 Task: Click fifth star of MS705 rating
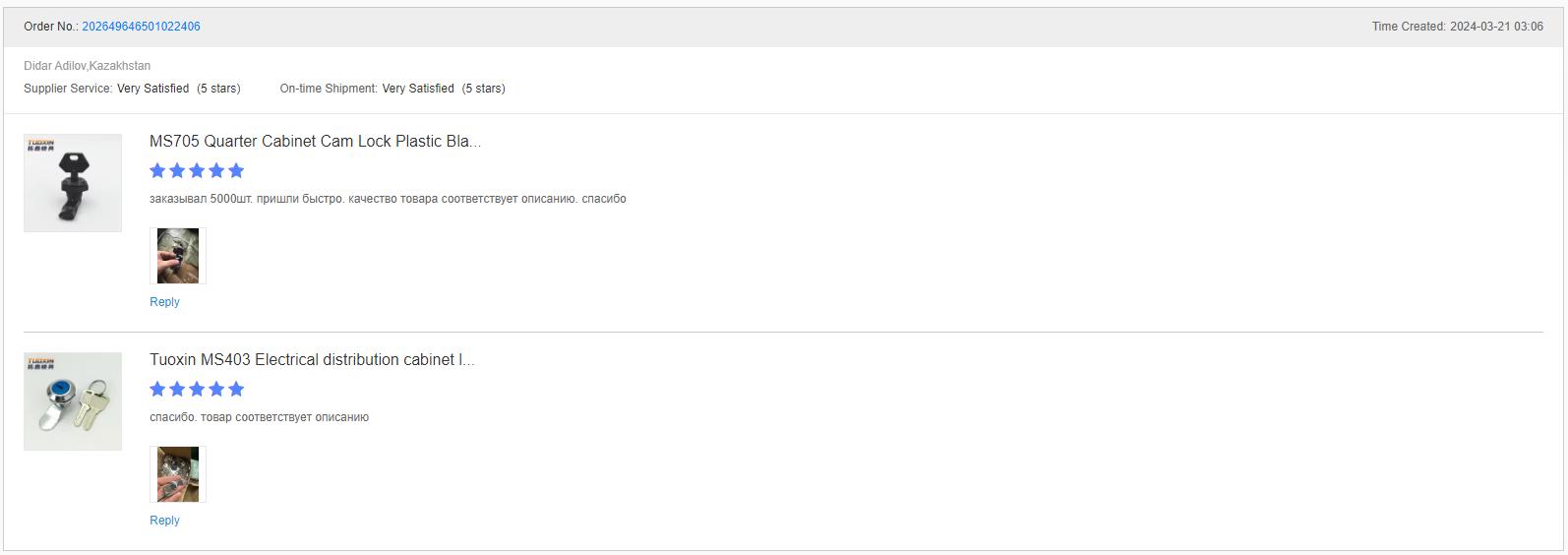click(x=236, y=170)
